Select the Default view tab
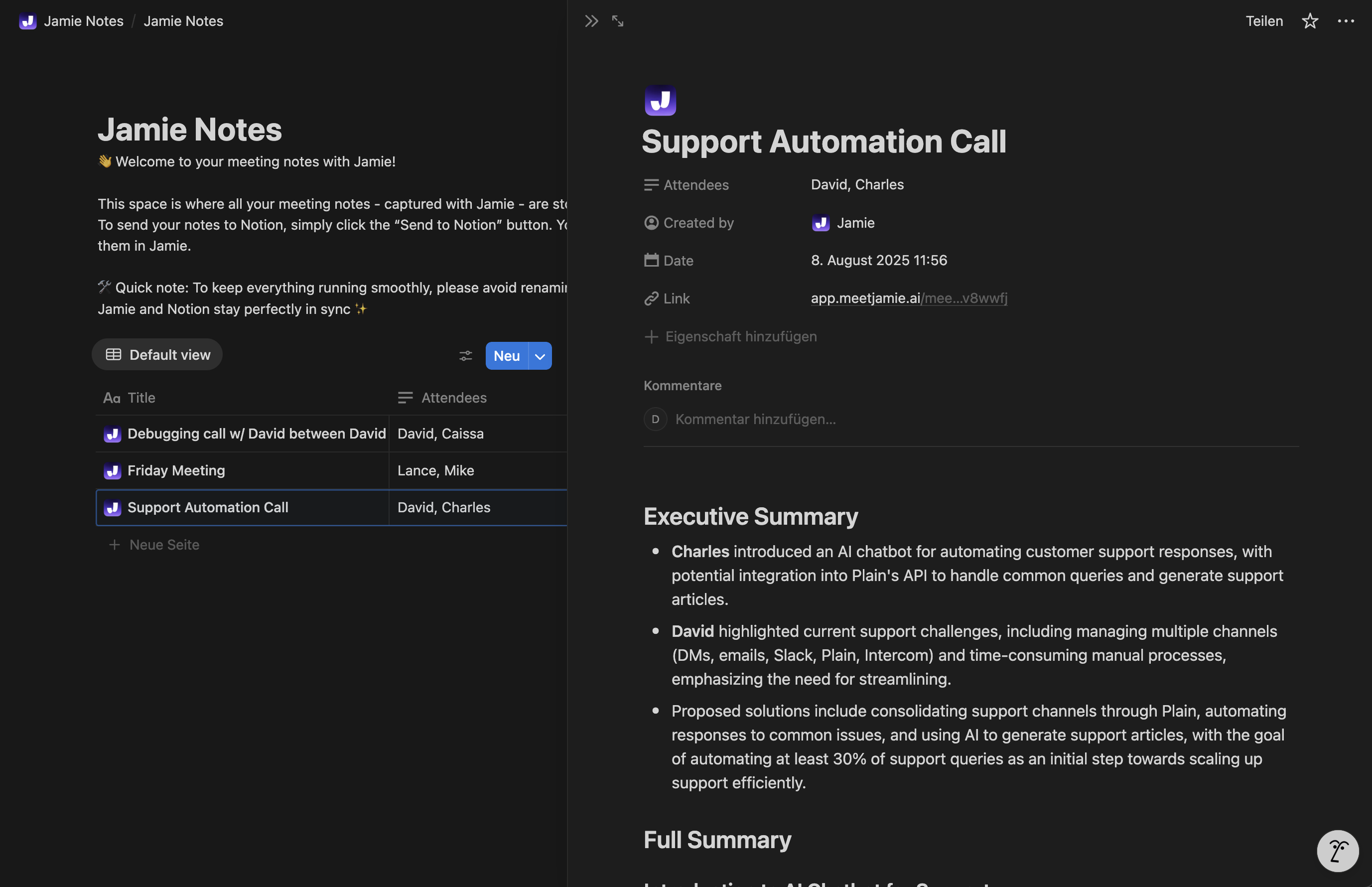1372x887 pixels. 157,355
